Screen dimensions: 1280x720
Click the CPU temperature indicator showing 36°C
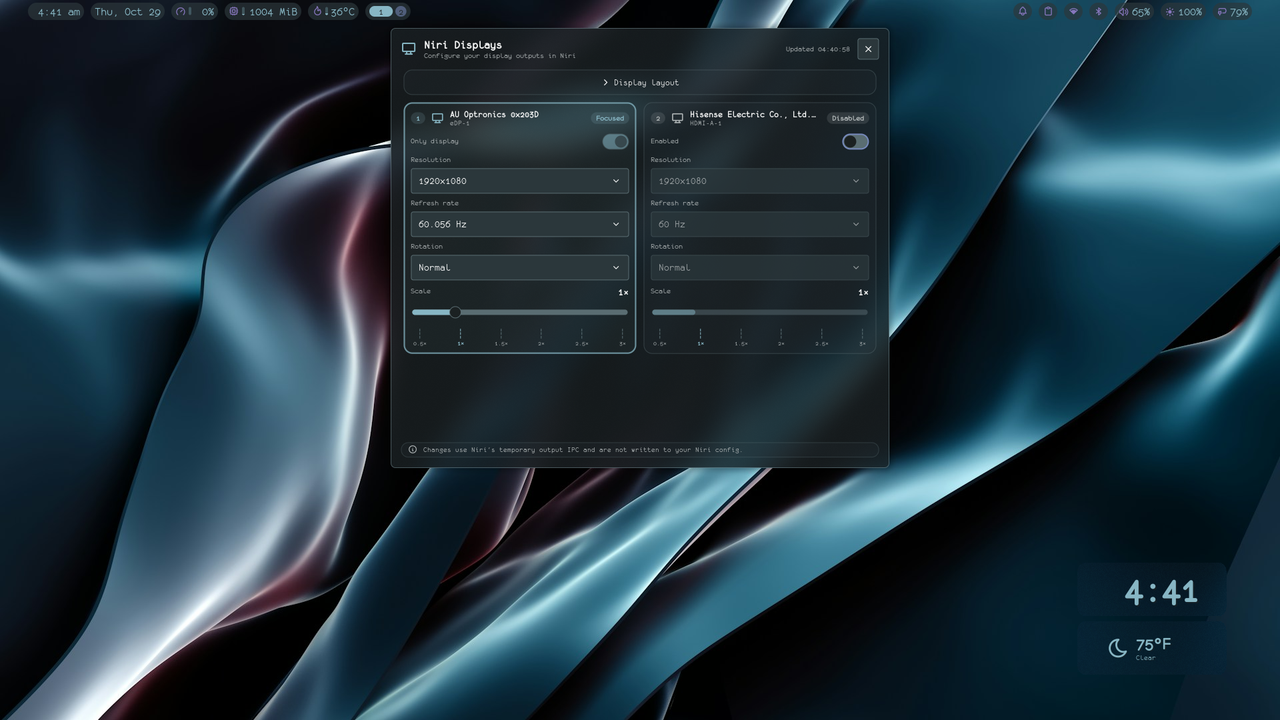click(x=334, y=12)
